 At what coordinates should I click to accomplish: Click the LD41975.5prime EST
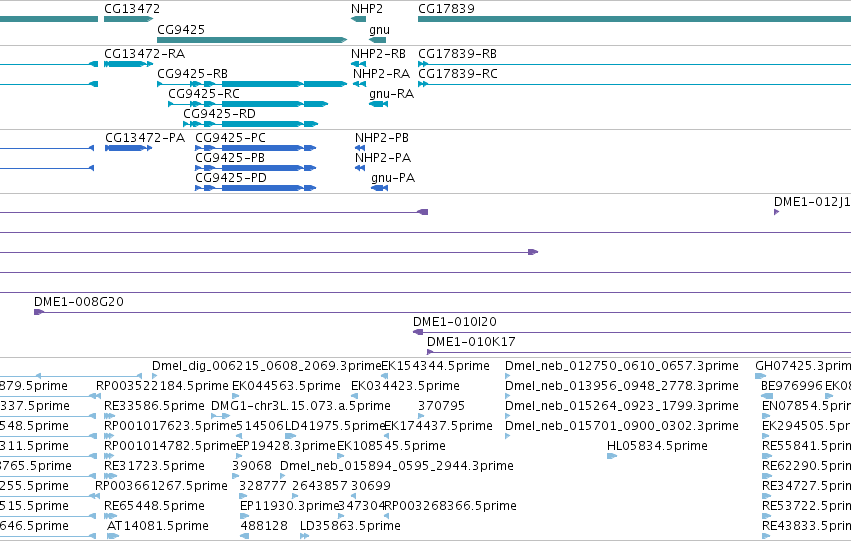point(335,426)
